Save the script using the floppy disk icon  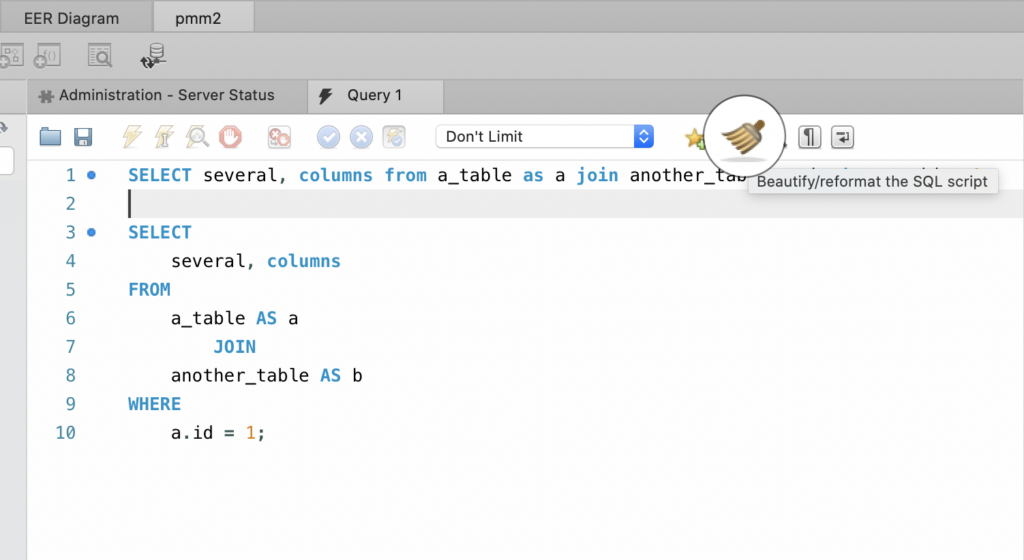pyautogui.click(x=83, y=137)
